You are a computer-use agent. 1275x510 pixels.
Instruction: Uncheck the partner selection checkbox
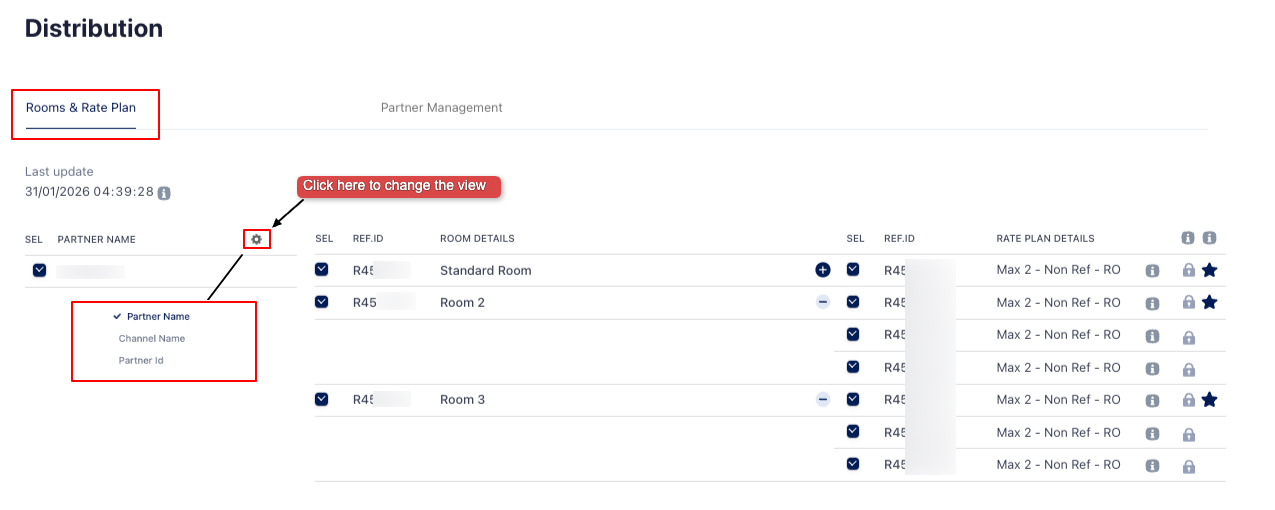point(39,270)
